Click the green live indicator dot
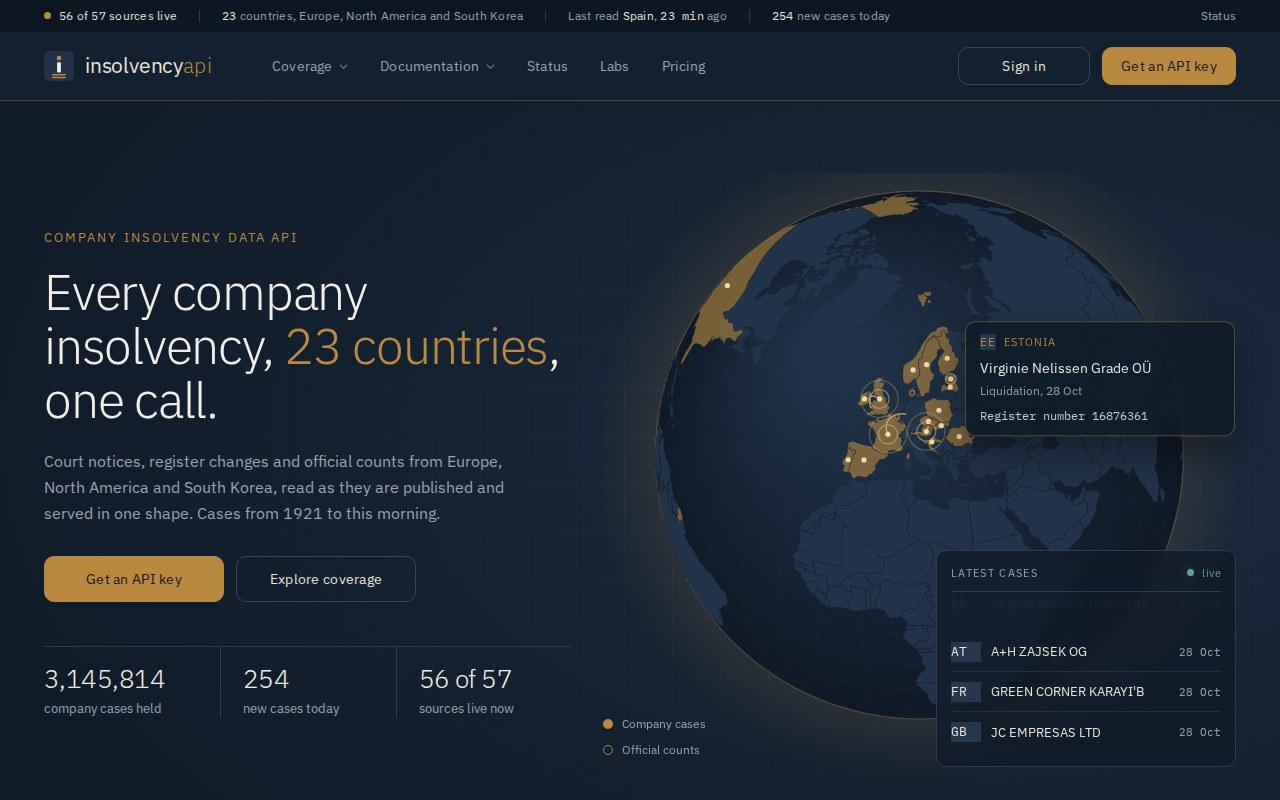Viewport: 1280px width, 800px height. (1190, 573)
